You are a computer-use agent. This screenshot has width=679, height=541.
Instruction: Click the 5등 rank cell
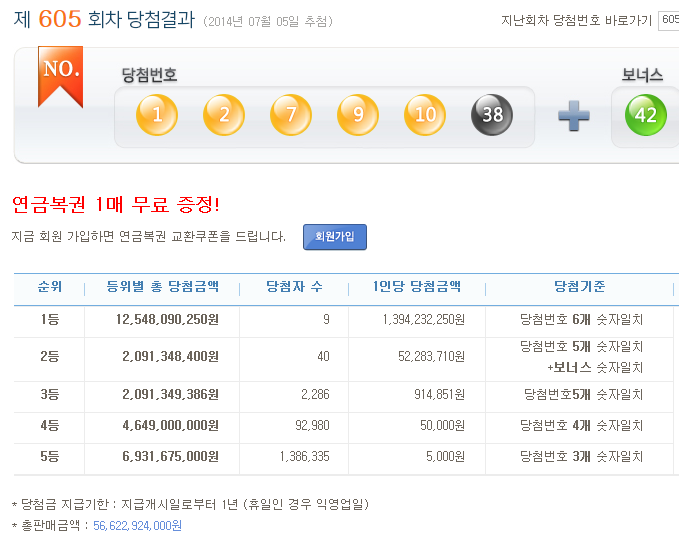[x=50, y=457]
